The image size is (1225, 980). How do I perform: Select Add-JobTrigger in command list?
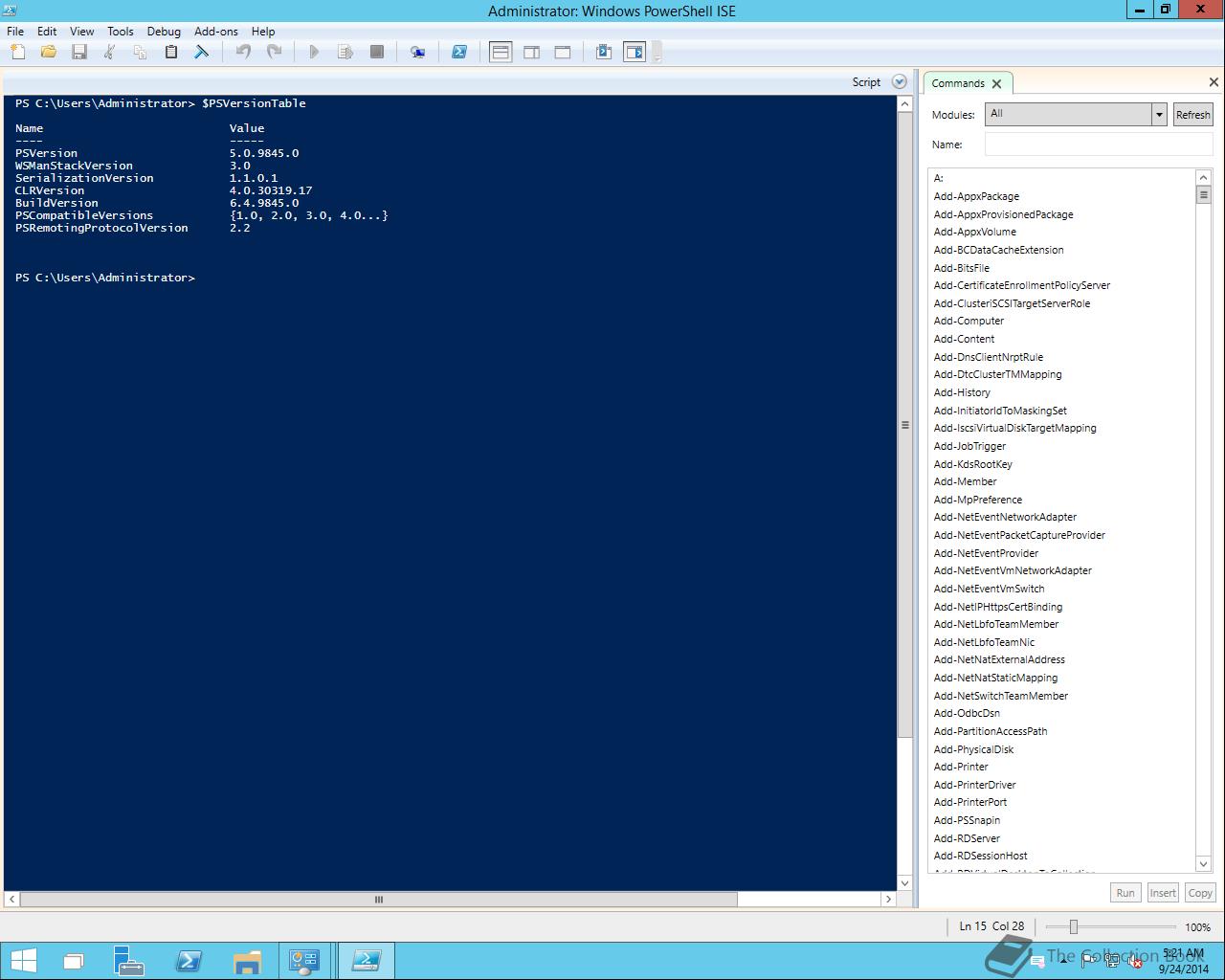(x=969, y=446)
